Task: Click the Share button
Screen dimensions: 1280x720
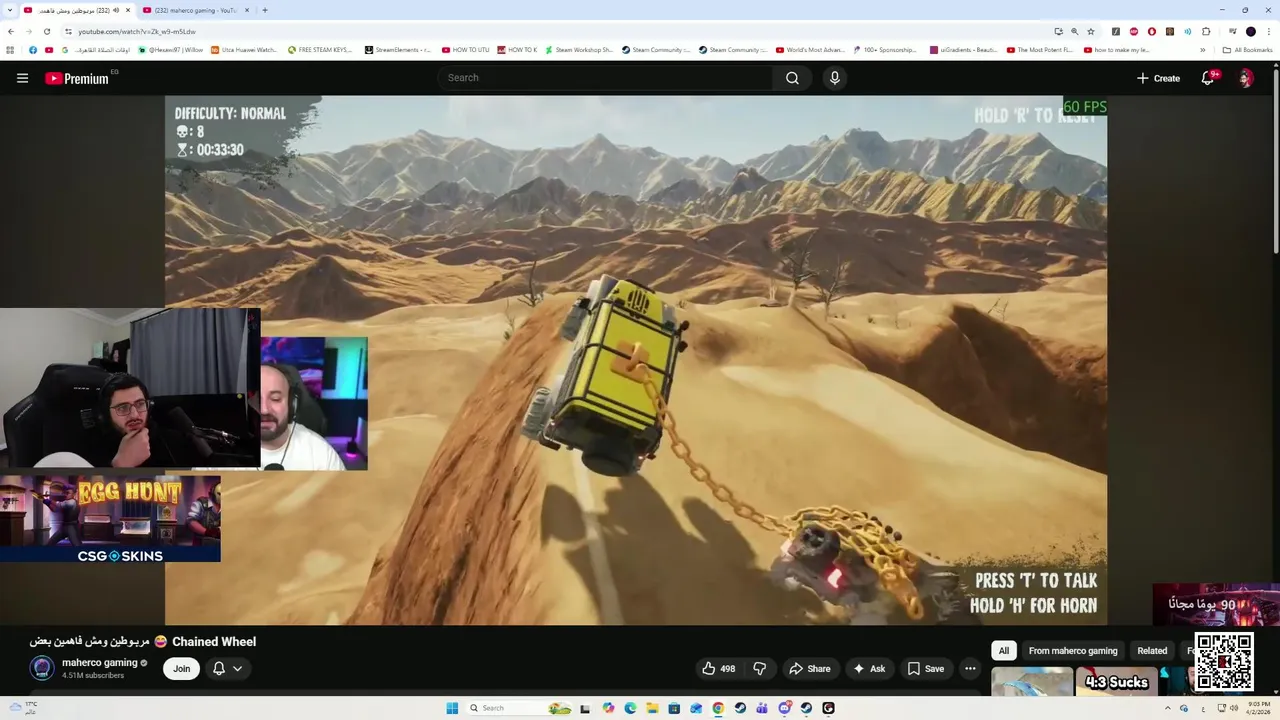Action: [x=809, y=669]
